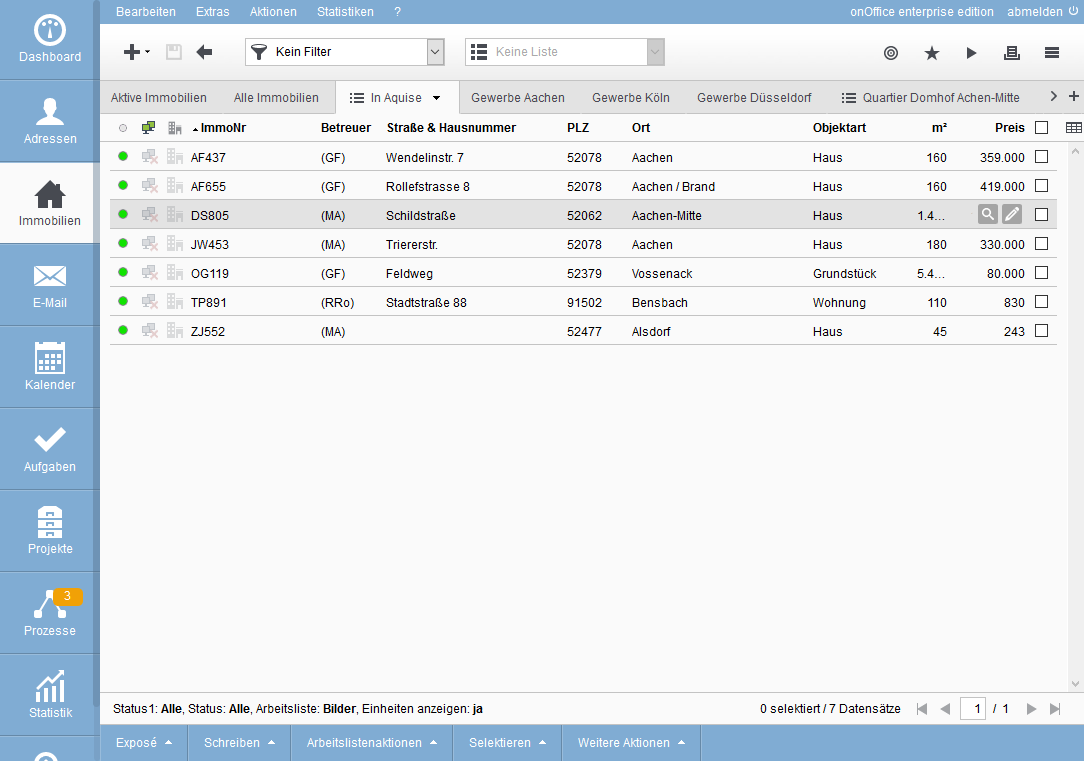Click the target circle icon in toolbar
The height and width of the screenshot is (761, 1084).
click(x=891, y=53)
